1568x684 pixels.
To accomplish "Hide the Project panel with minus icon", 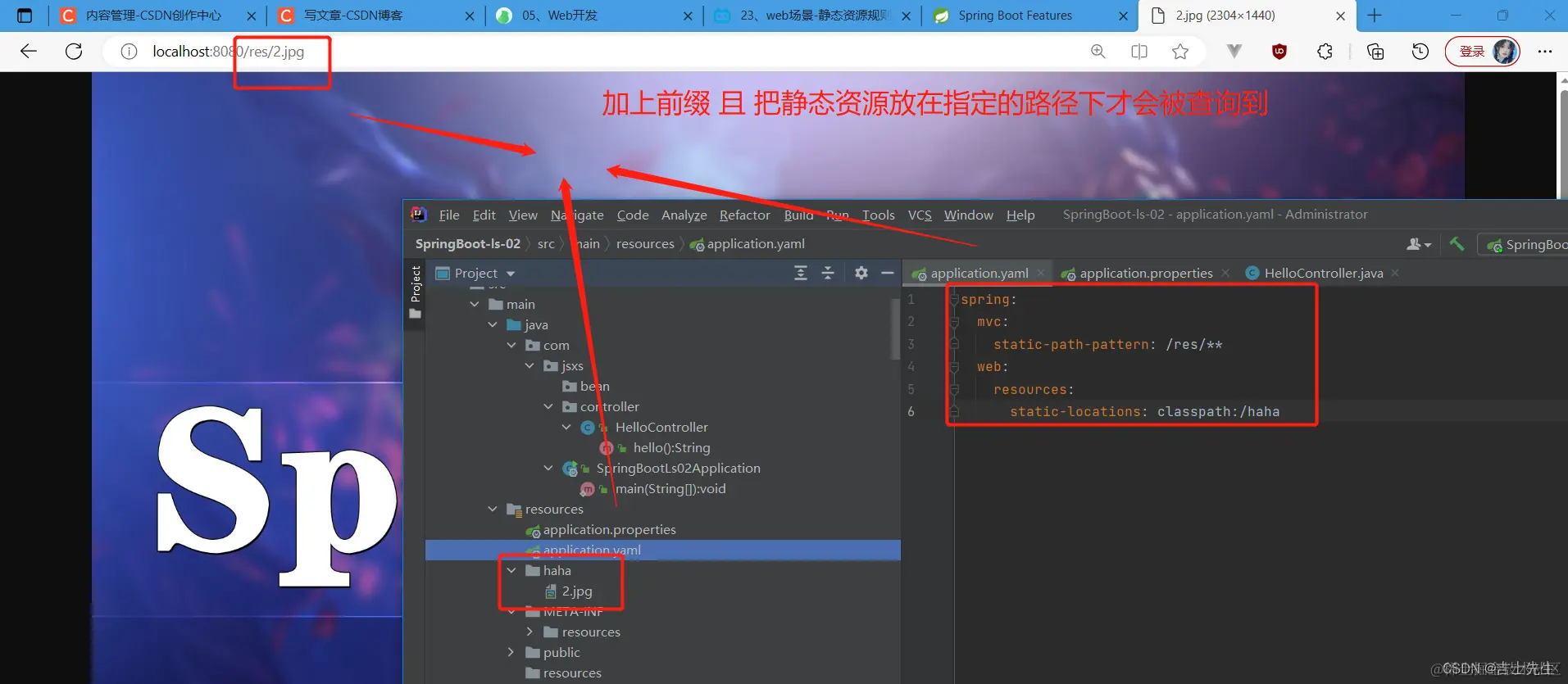I will coord(888,273).
